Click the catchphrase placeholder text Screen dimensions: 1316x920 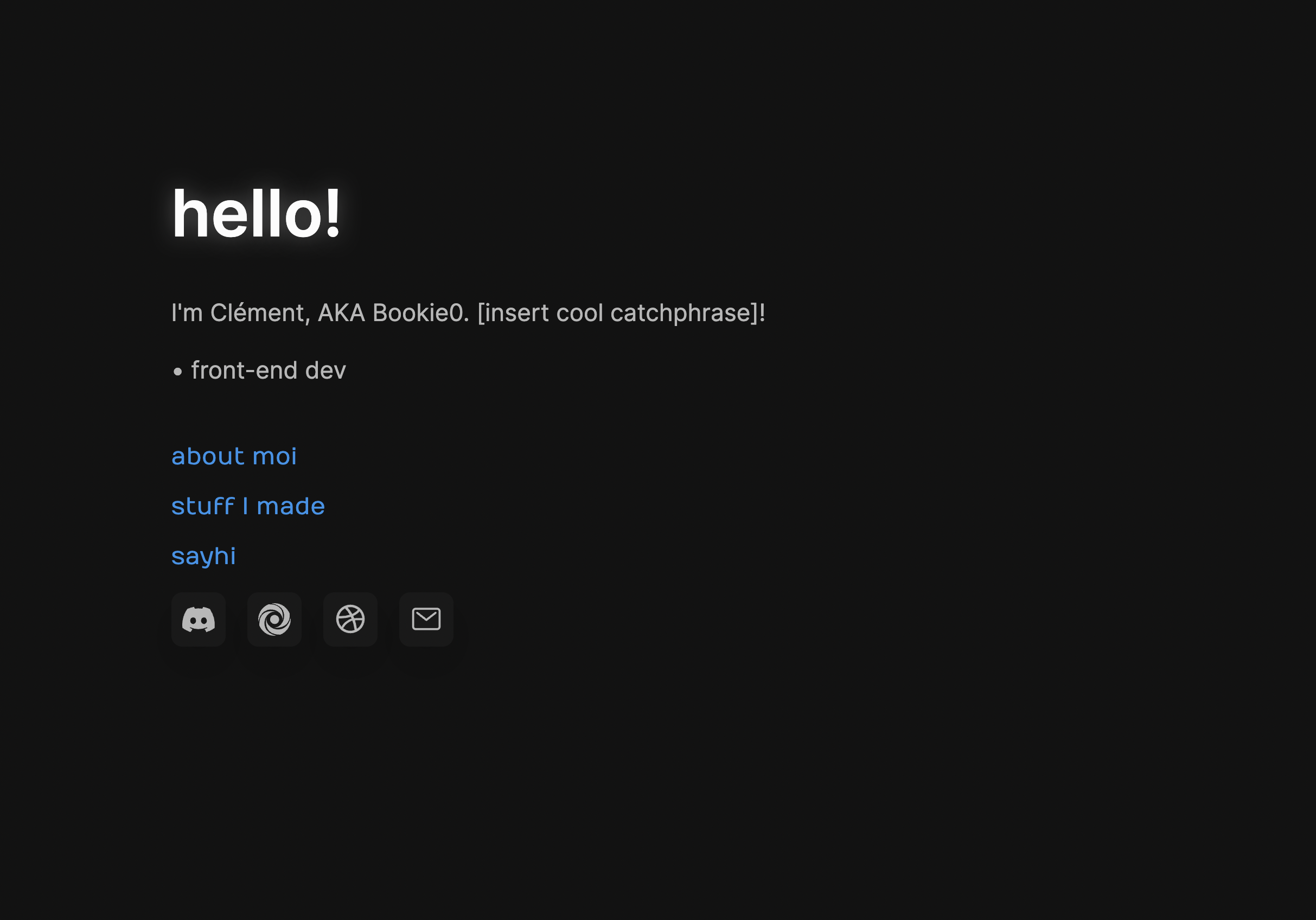[620, 312]
